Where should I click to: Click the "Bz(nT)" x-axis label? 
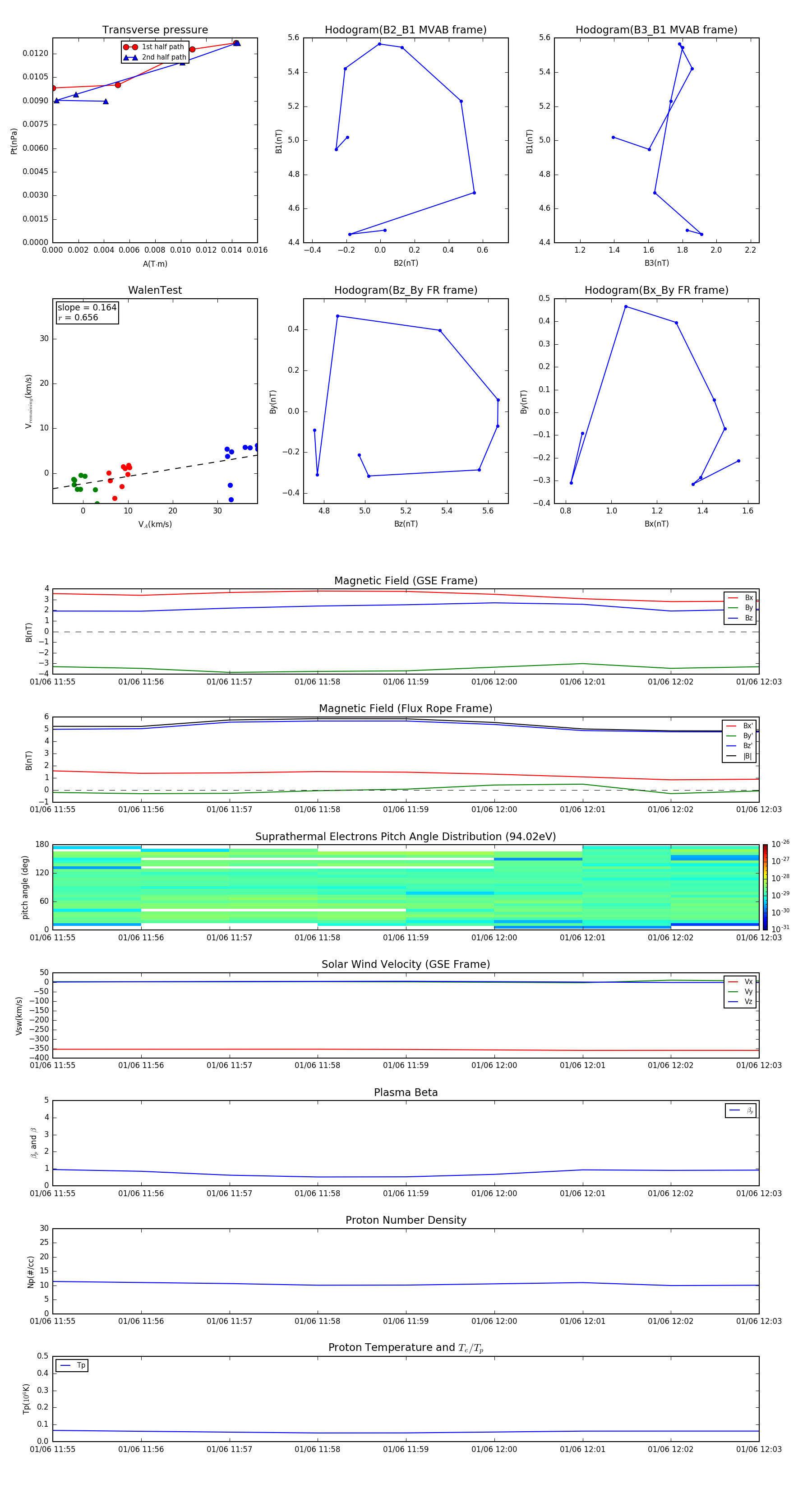coord(406,524)
